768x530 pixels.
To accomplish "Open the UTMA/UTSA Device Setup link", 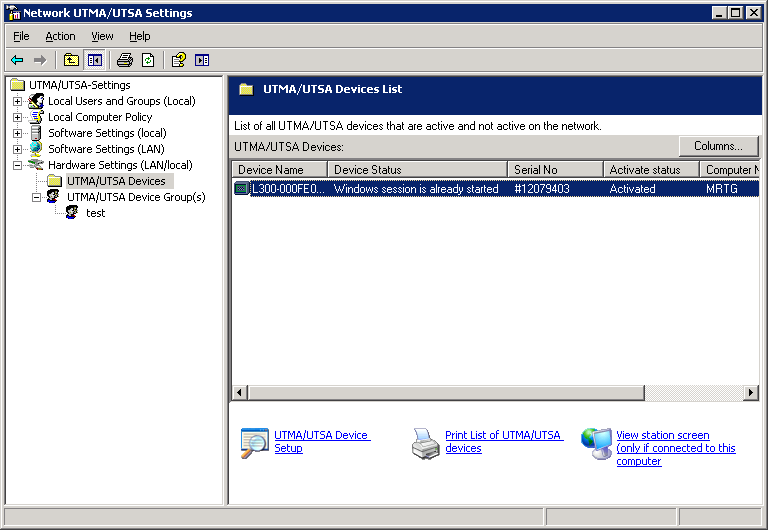I will point(322,441).
